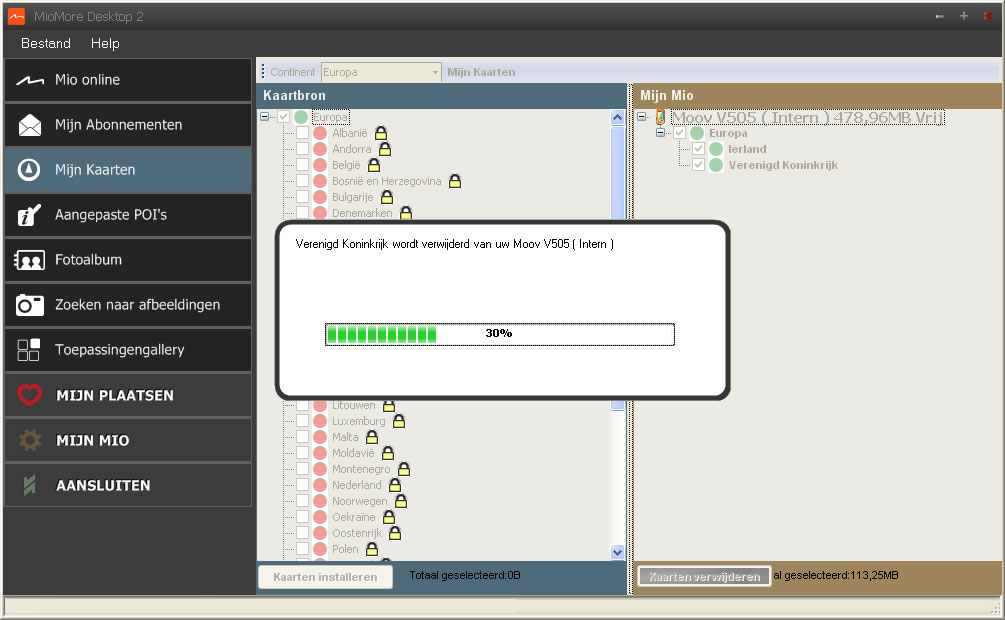
Task: Click the lock icon beside Noorwegen
Action: tap(401, 501)
